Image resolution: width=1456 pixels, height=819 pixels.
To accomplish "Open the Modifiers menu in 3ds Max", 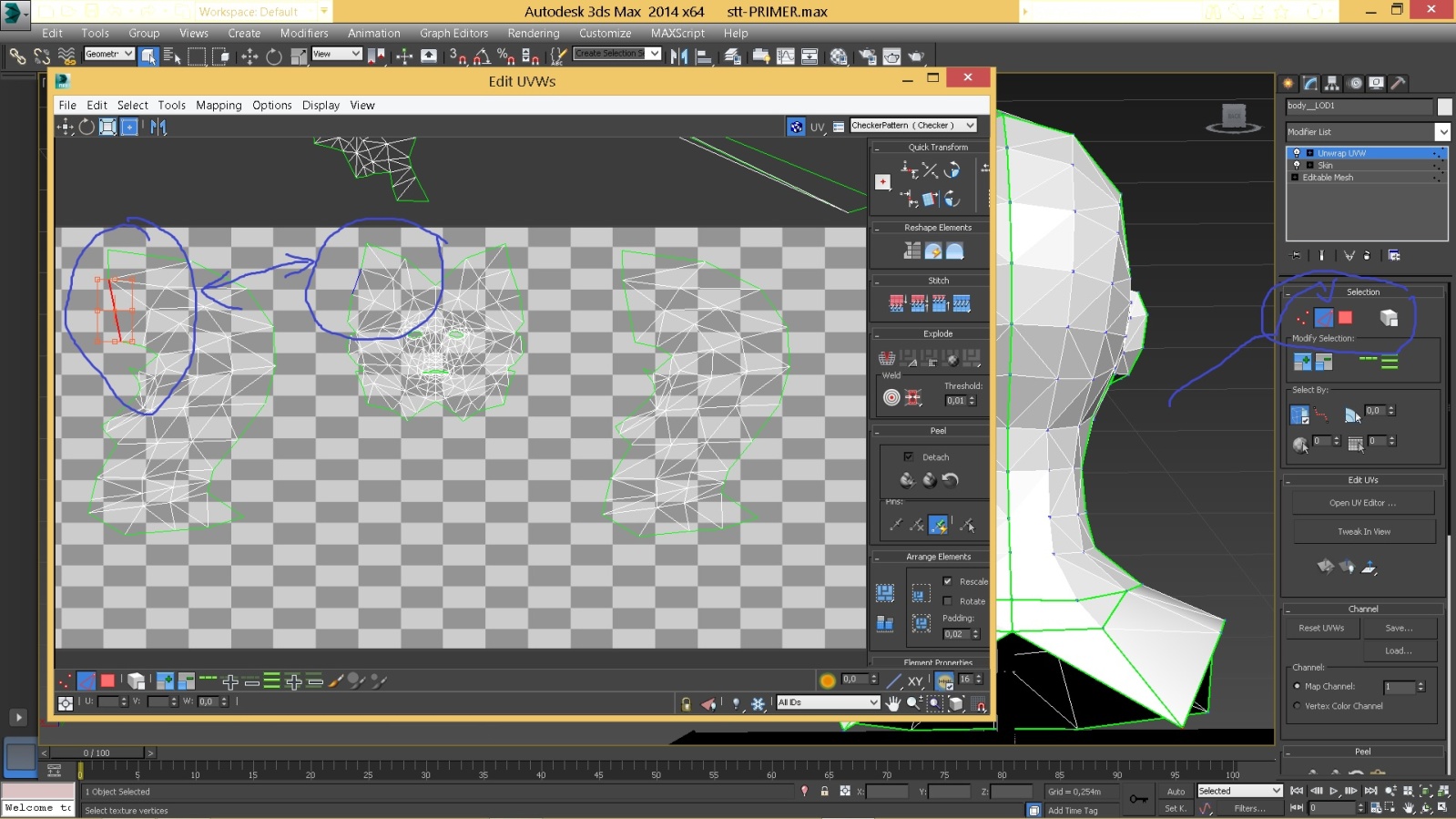I will pos(304,33).
